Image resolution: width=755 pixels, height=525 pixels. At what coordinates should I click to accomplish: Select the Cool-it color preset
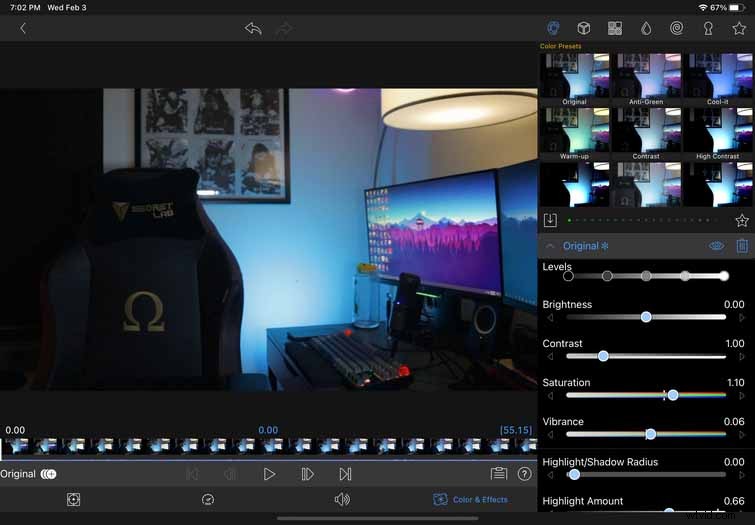pos(717,79)
